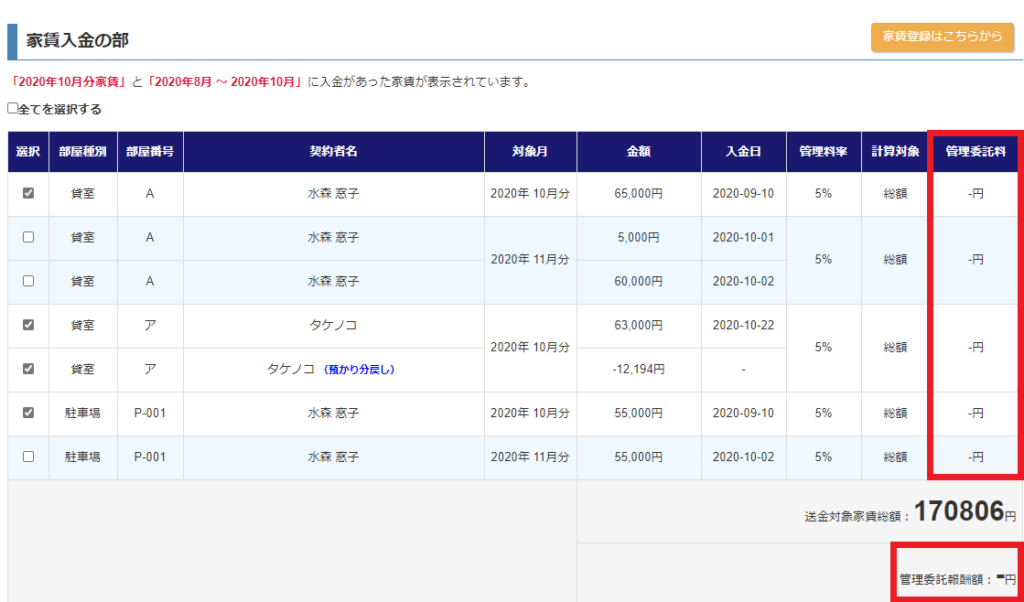The width and height of the screenshot is (1024, 602).
Task: Click the 管理委託報酬額 total field
Action: click(957, 579)
